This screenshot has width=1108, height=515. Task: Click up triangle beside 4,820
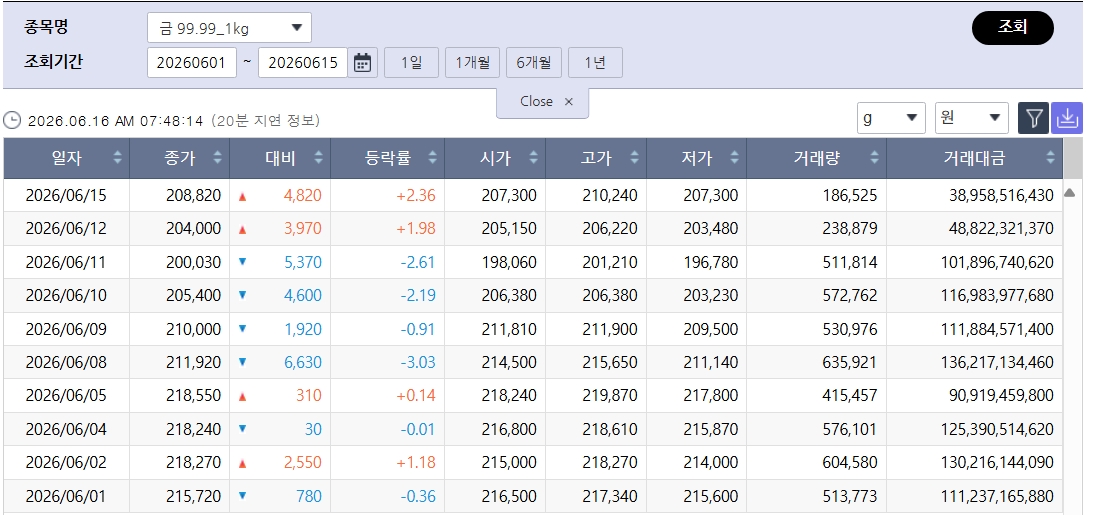[x=242, y=196]
